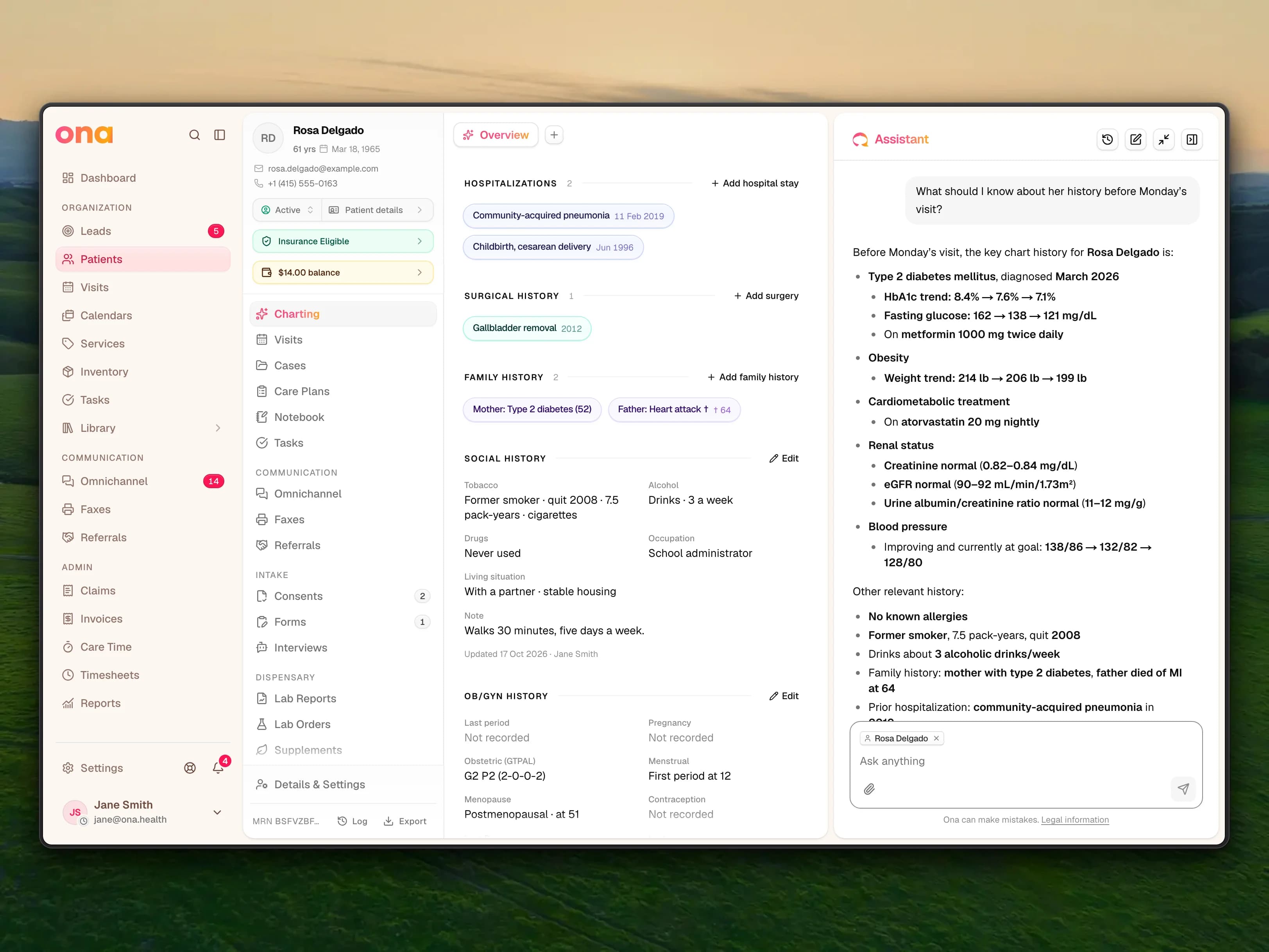
Task: Minimize the Assistant panel view
Action: pos(1164,140)
